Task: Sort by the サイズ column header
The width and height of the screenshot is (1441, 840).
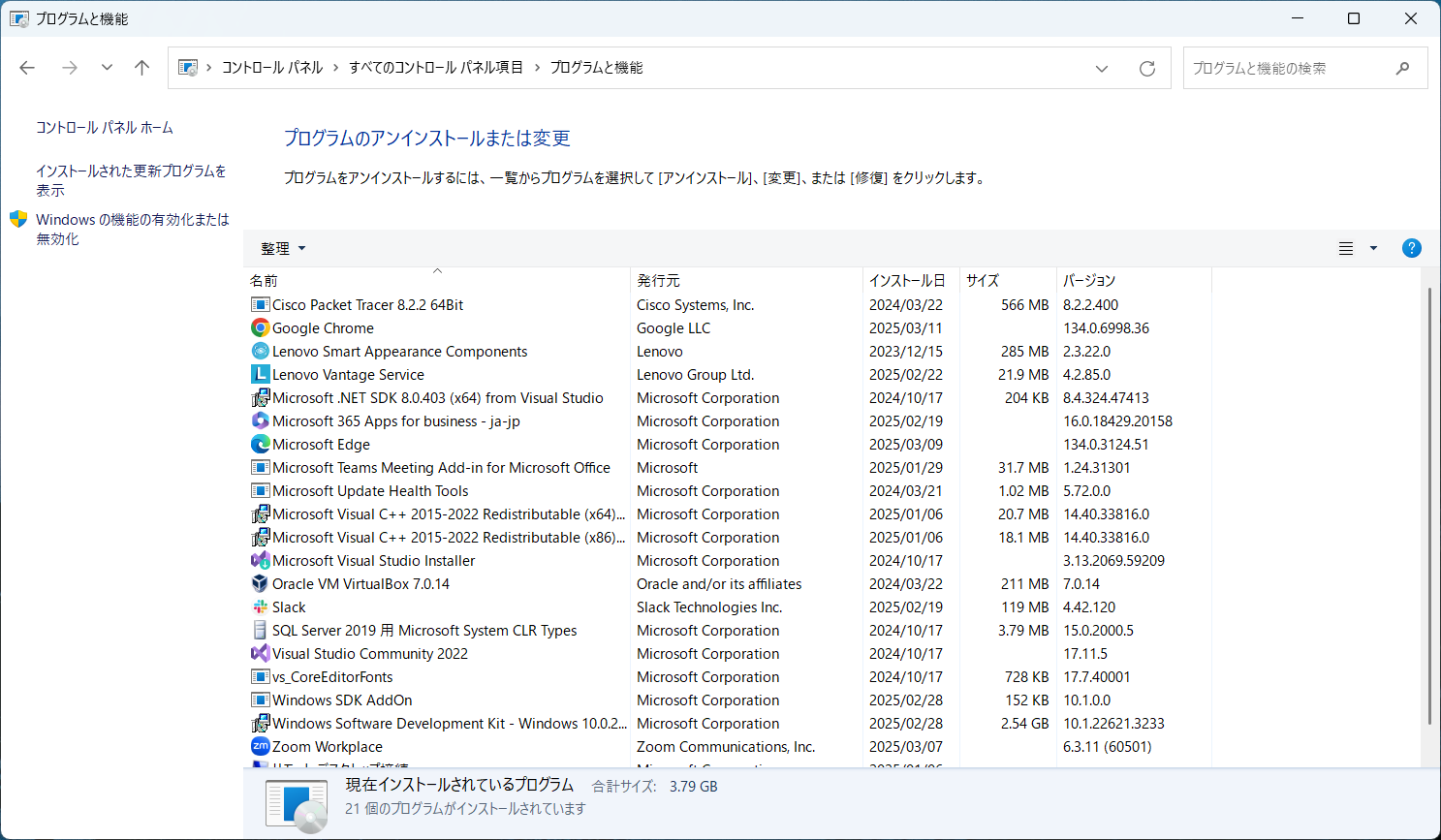Action: pyautogui.click(x=1008, y=280)
